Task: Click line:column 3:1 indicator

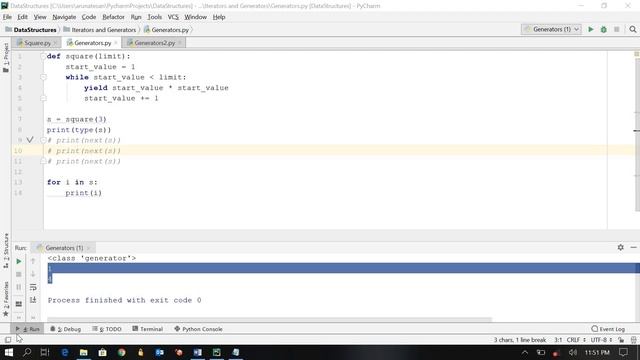Action: [558, 340]
